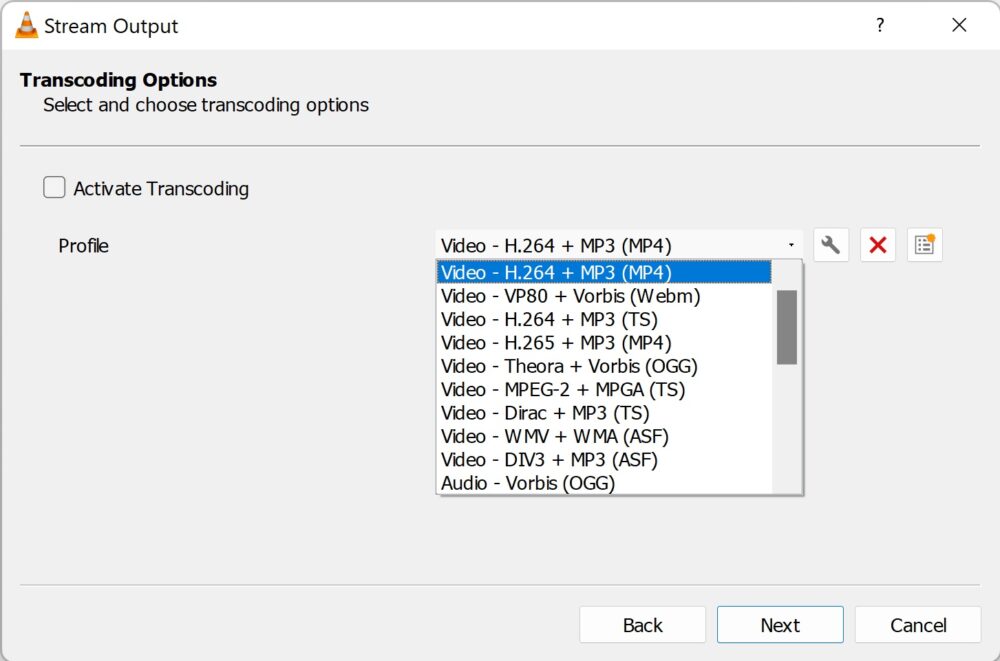The image size is (1000, 661).
Task: Select the Video - VP80 + Vorbis (Webm) profile
Action: (x=570, y=296)
